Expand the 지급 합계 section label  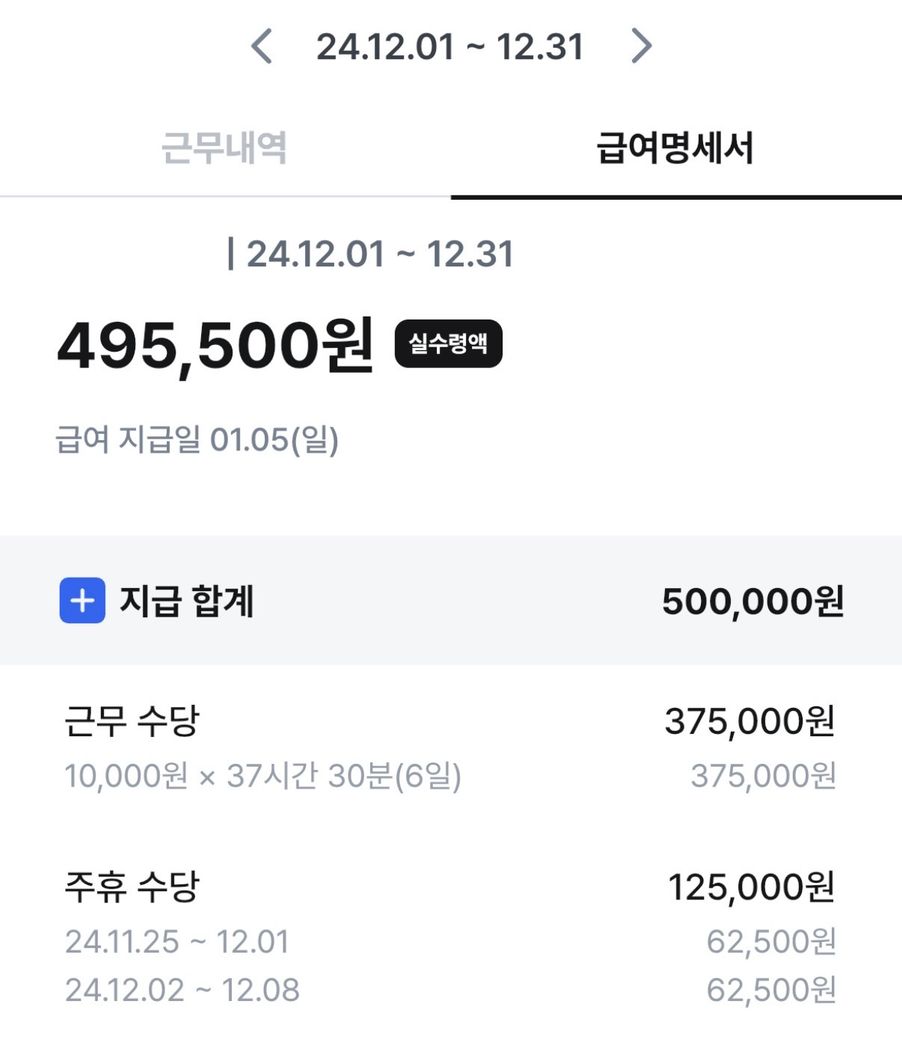(186, 601)
